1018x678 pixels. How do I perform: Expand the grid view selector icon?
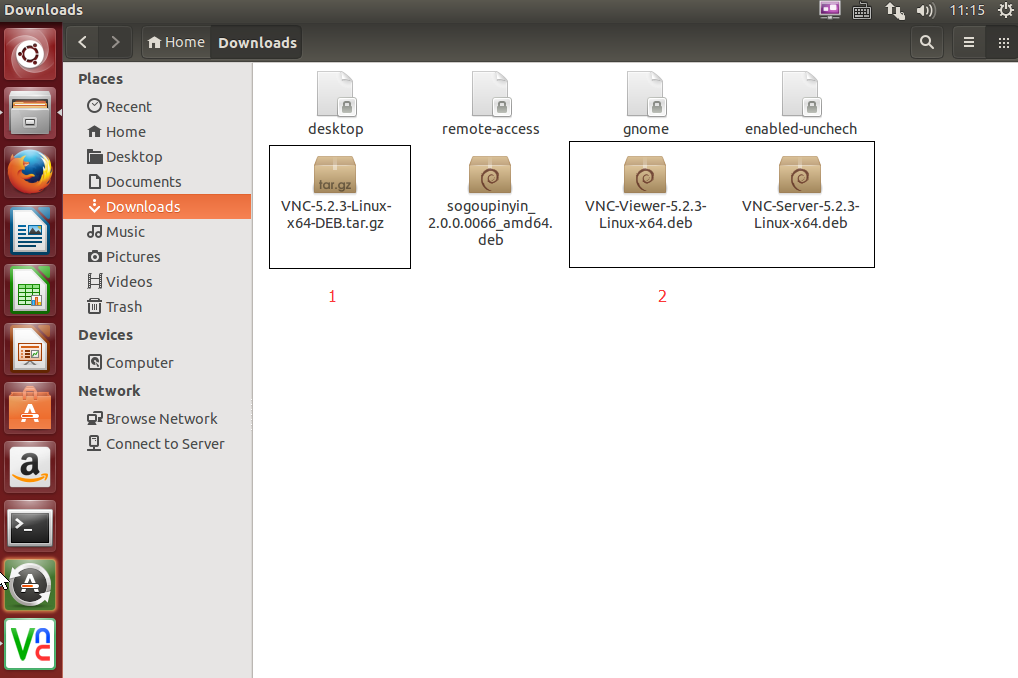pyautogui.click(x=1004, y=42)
